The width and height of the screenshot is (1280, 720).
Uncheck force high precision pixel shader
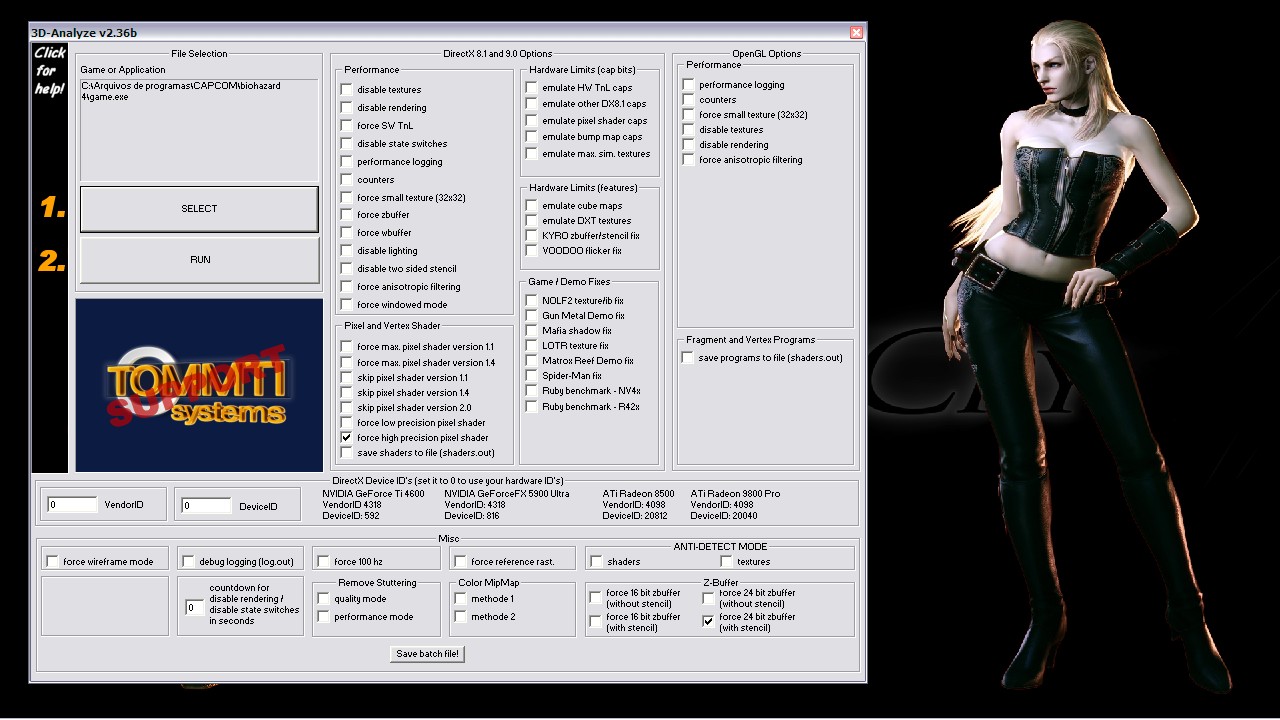click(x=346, y=438)
